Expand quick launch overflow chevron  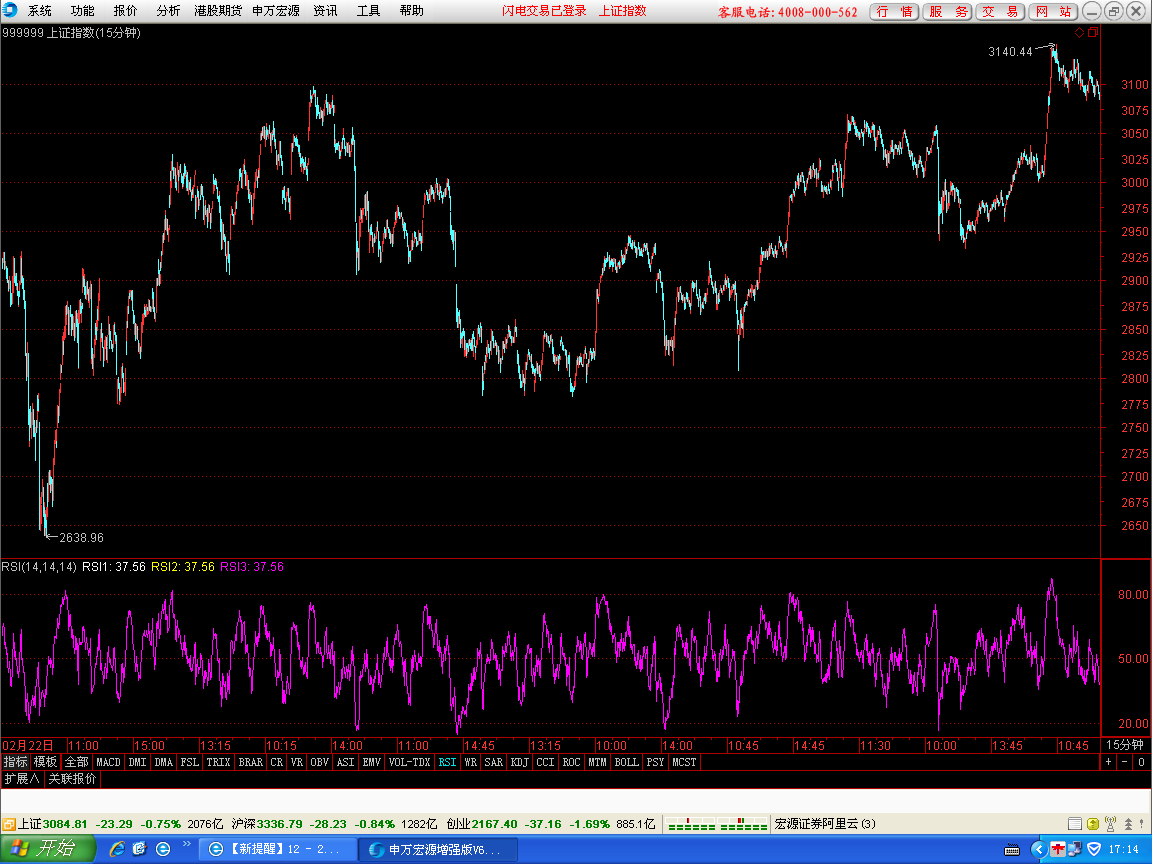187,844
